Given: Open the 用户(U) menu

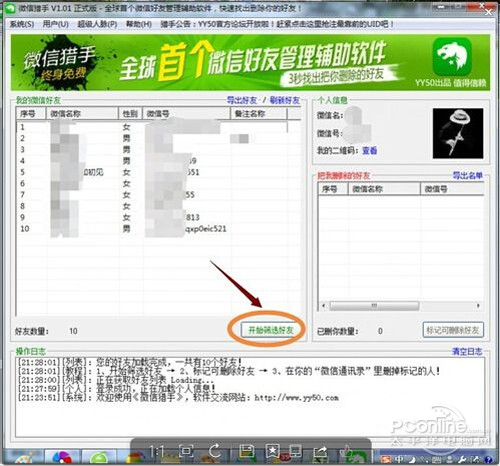Looking at the screenshot, I should click(x=55, y=24).
